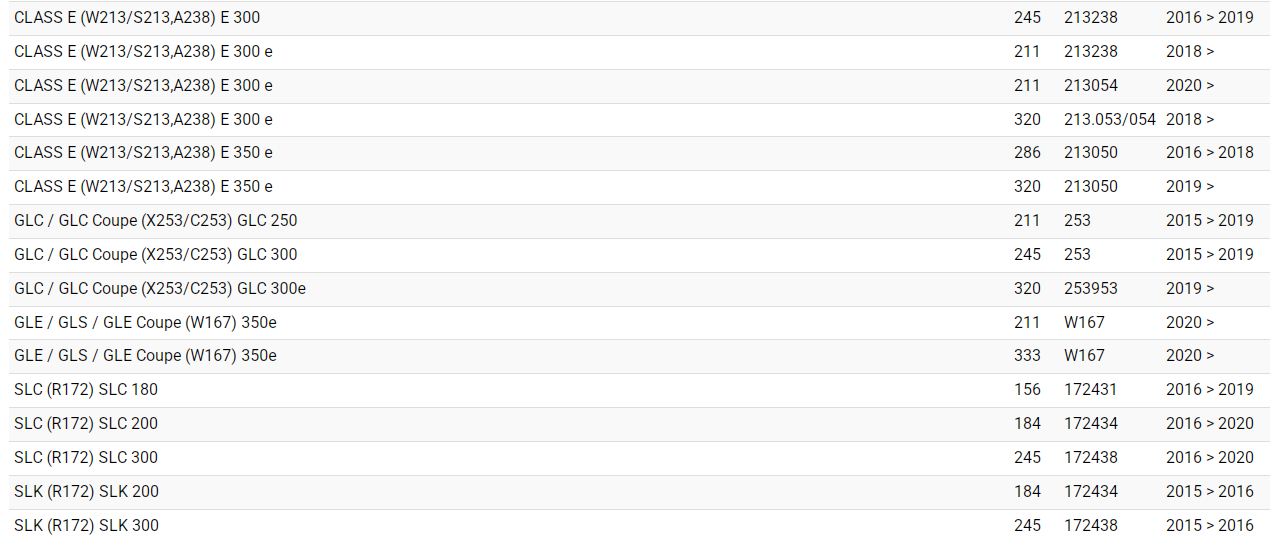
Task: Click the GLE 350e row with 211 power
Action: coord(145,323)
